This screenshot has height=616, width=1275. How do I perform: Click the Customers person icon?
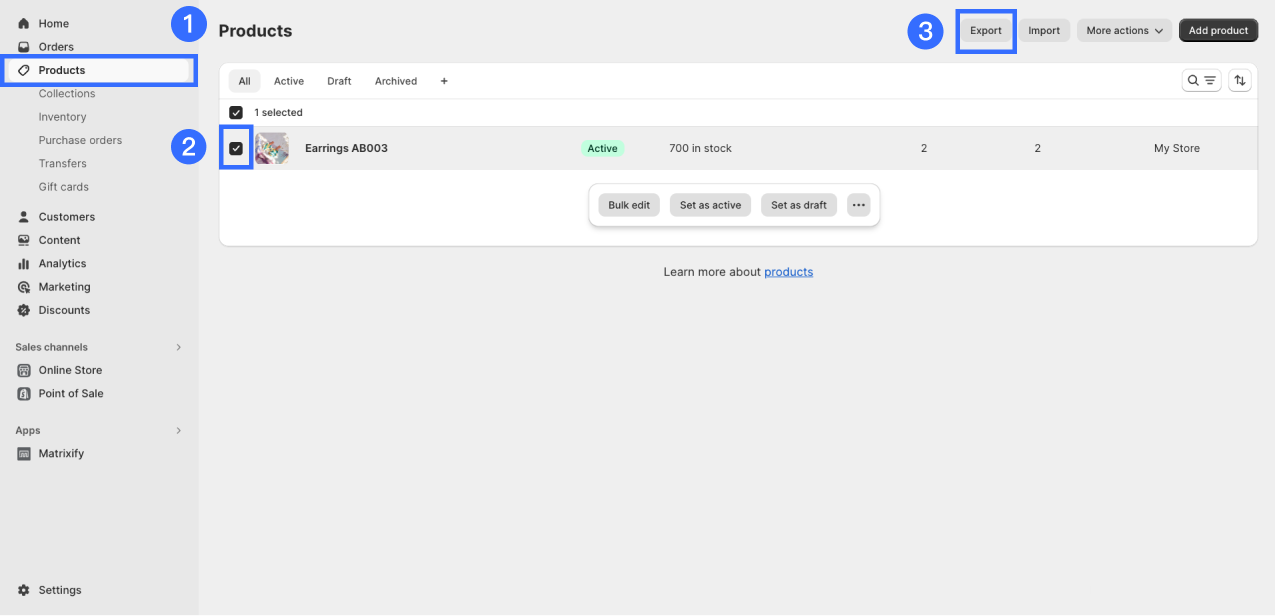point(24,217)
